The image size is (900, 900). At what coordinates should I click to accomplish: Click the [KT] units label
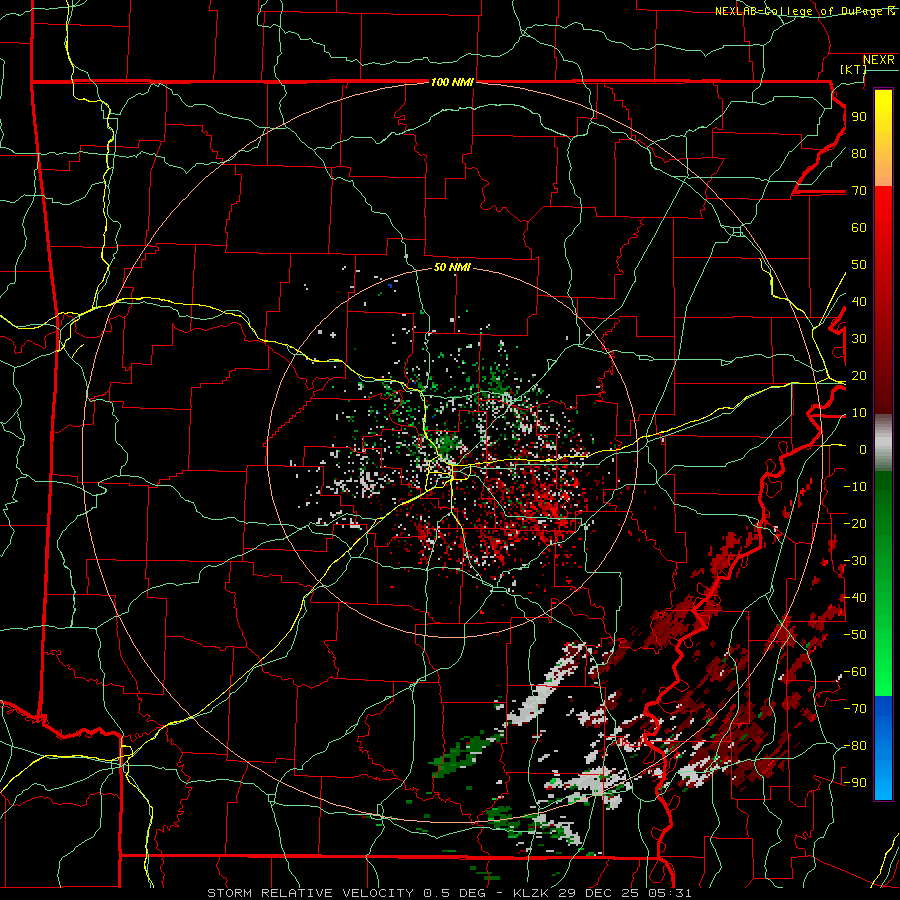coord(854,69)
